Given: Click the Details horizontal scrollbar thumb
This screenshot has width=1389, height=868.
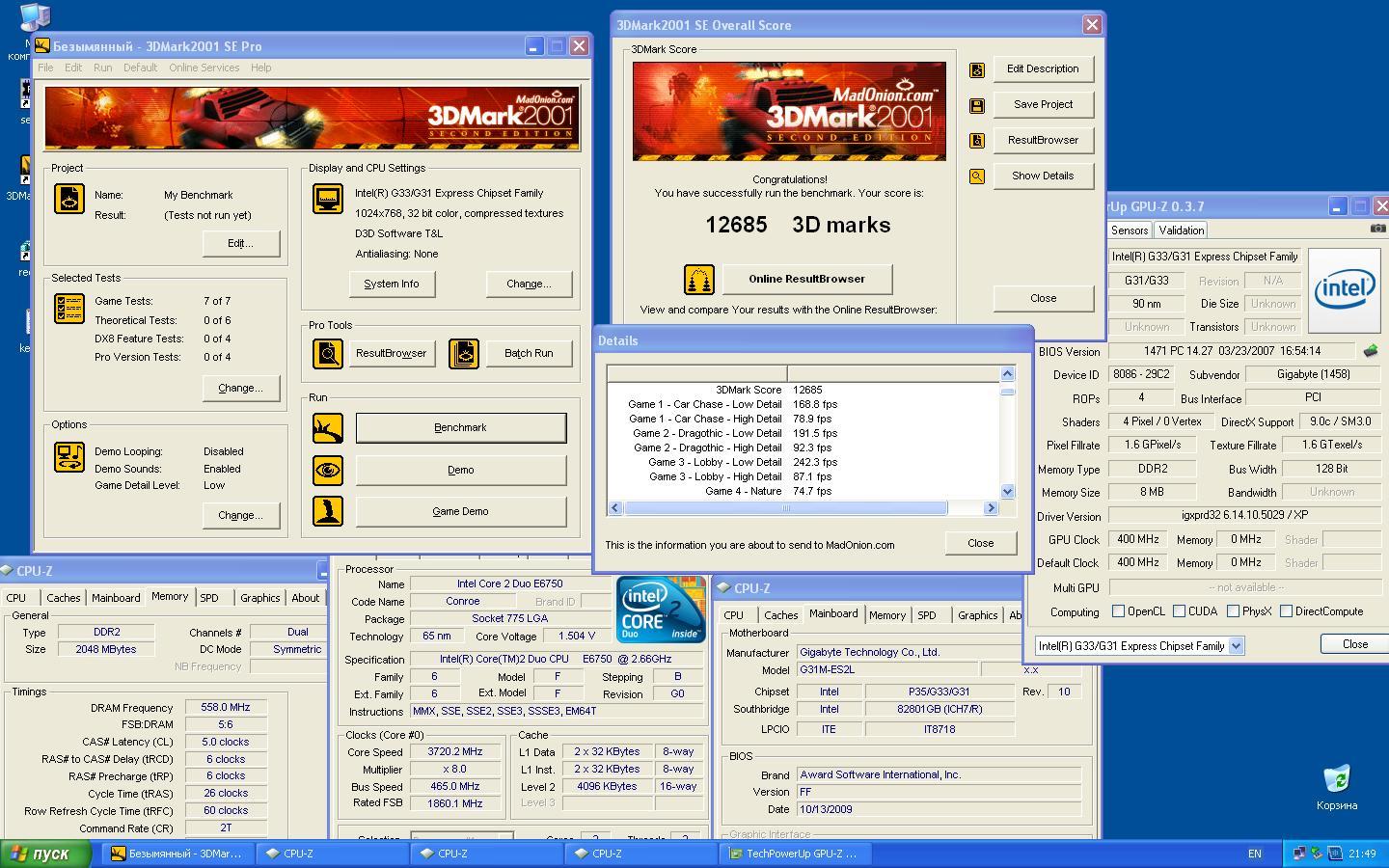Looking at the screenshot, I should click(x=785, y=508).
